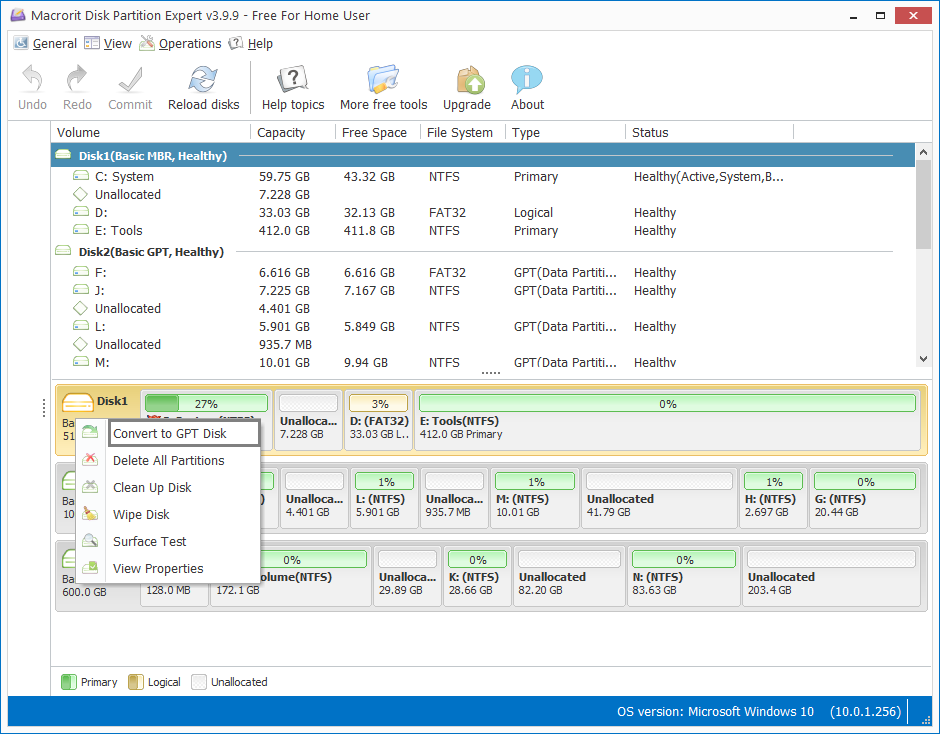The height and width of the screenshot is (734, 940).
Task: Click the E: Tools volume drive icon
Action: click(81, 230)
